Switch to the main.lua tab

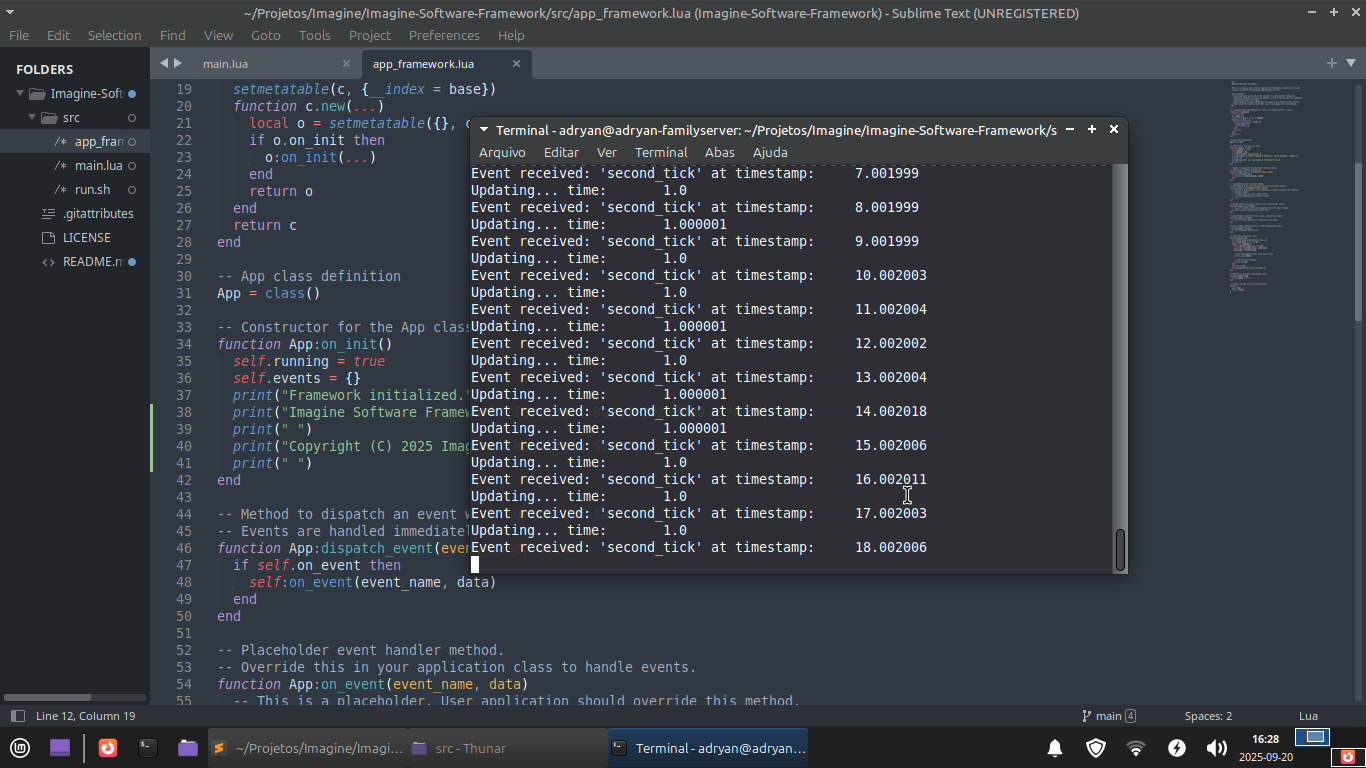coord(225,64)
